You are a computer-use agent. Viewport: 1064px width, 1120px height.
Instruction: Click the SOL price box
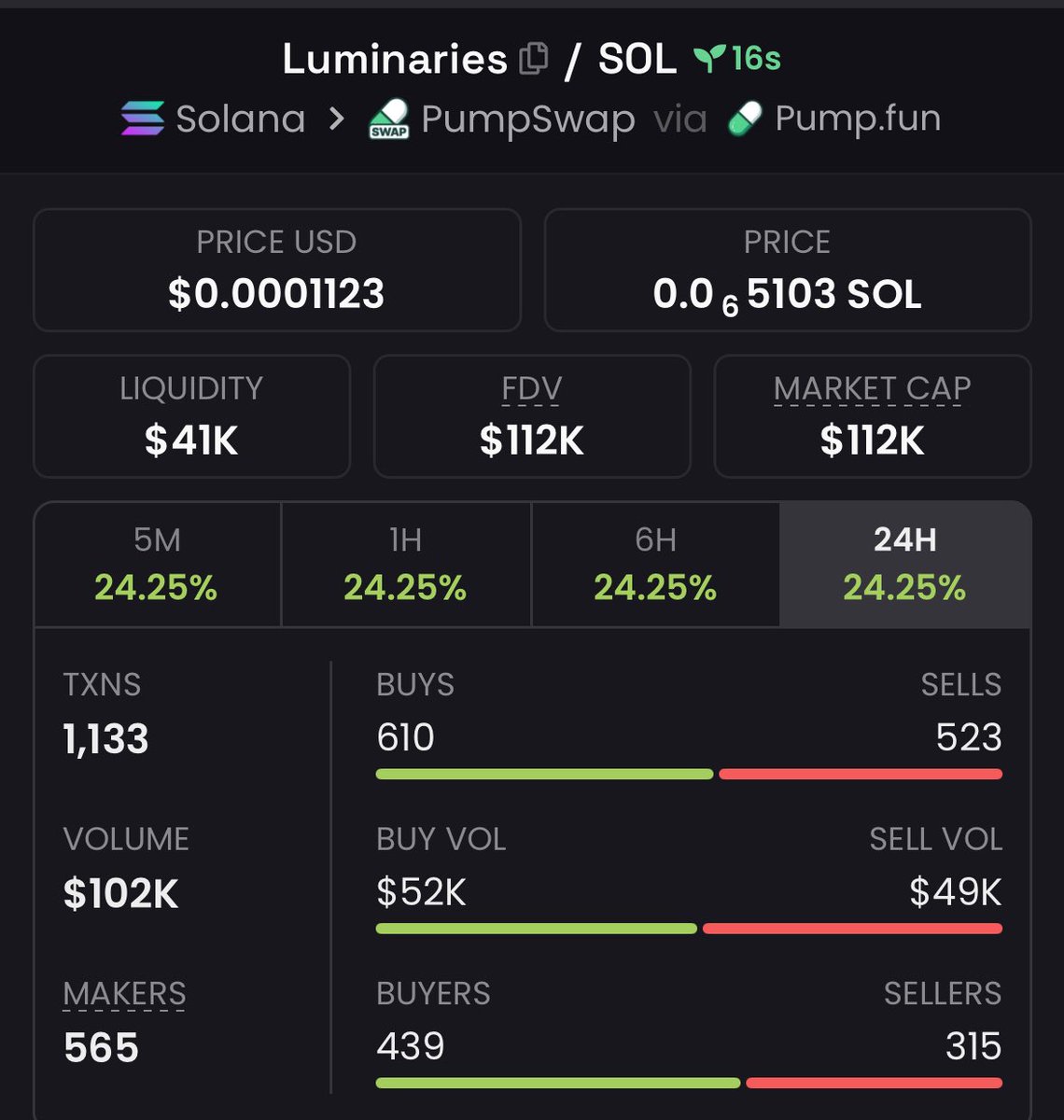tap(787, 270)
